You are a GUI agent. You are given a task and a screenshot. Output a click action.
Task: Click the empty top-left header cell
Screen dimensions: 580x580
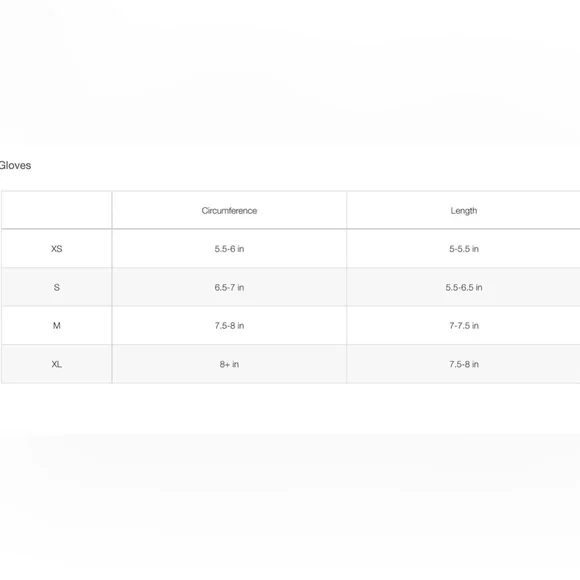click(57, 210)
